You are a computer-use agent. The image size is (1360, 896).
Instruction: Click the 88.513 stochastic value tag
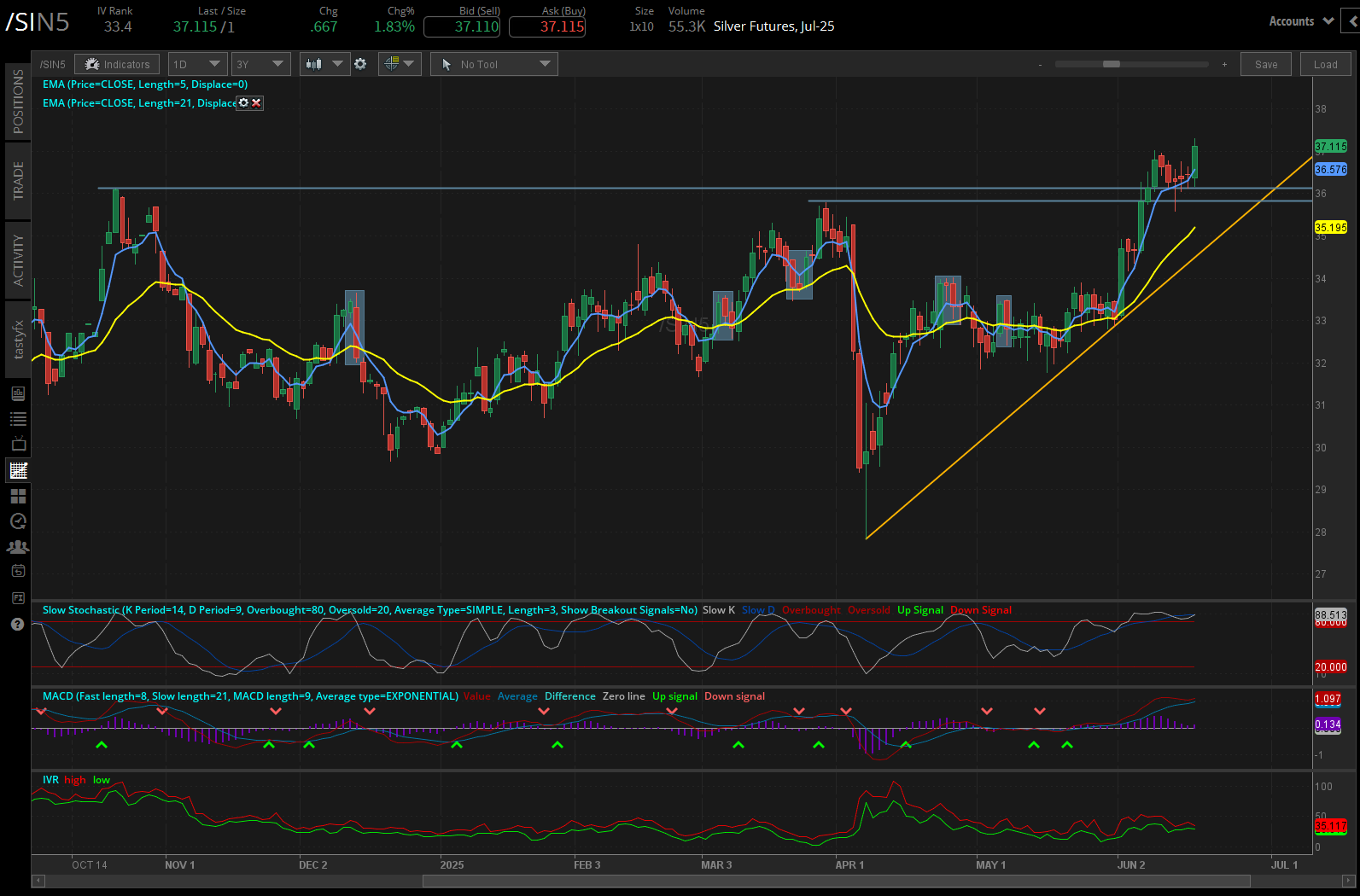coord(1331,615)
